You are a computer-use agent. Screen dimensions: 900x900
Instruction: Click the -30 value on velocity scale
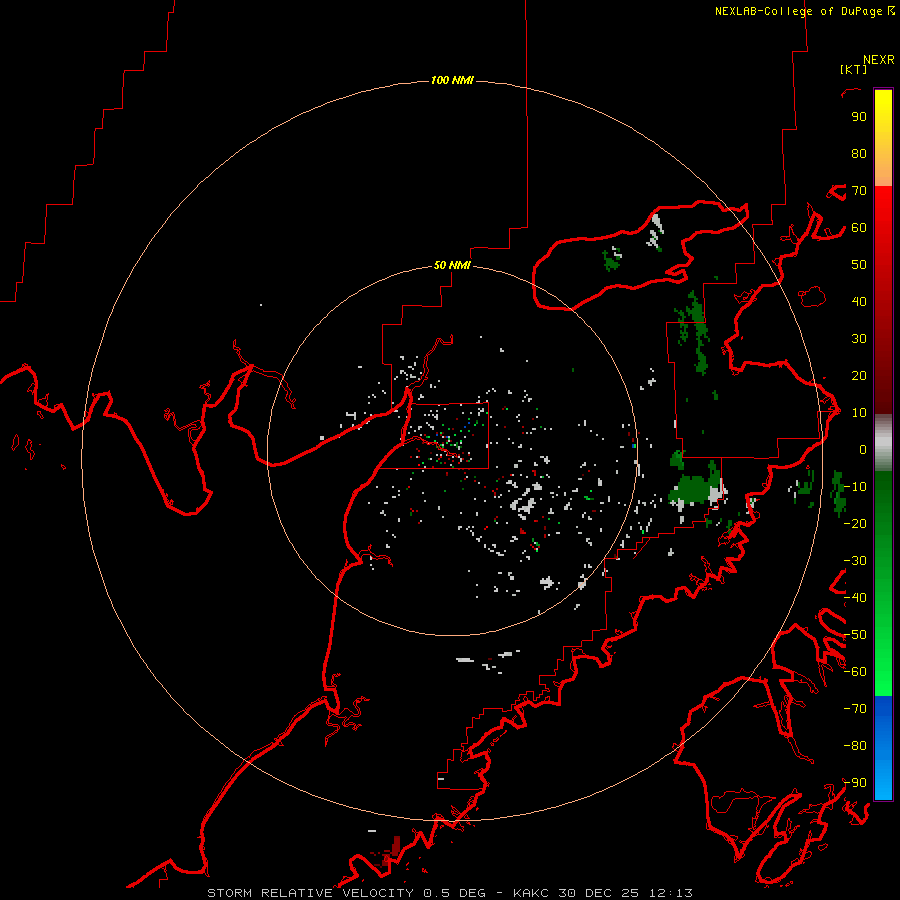pyautogui.click(x=855, y=561)
